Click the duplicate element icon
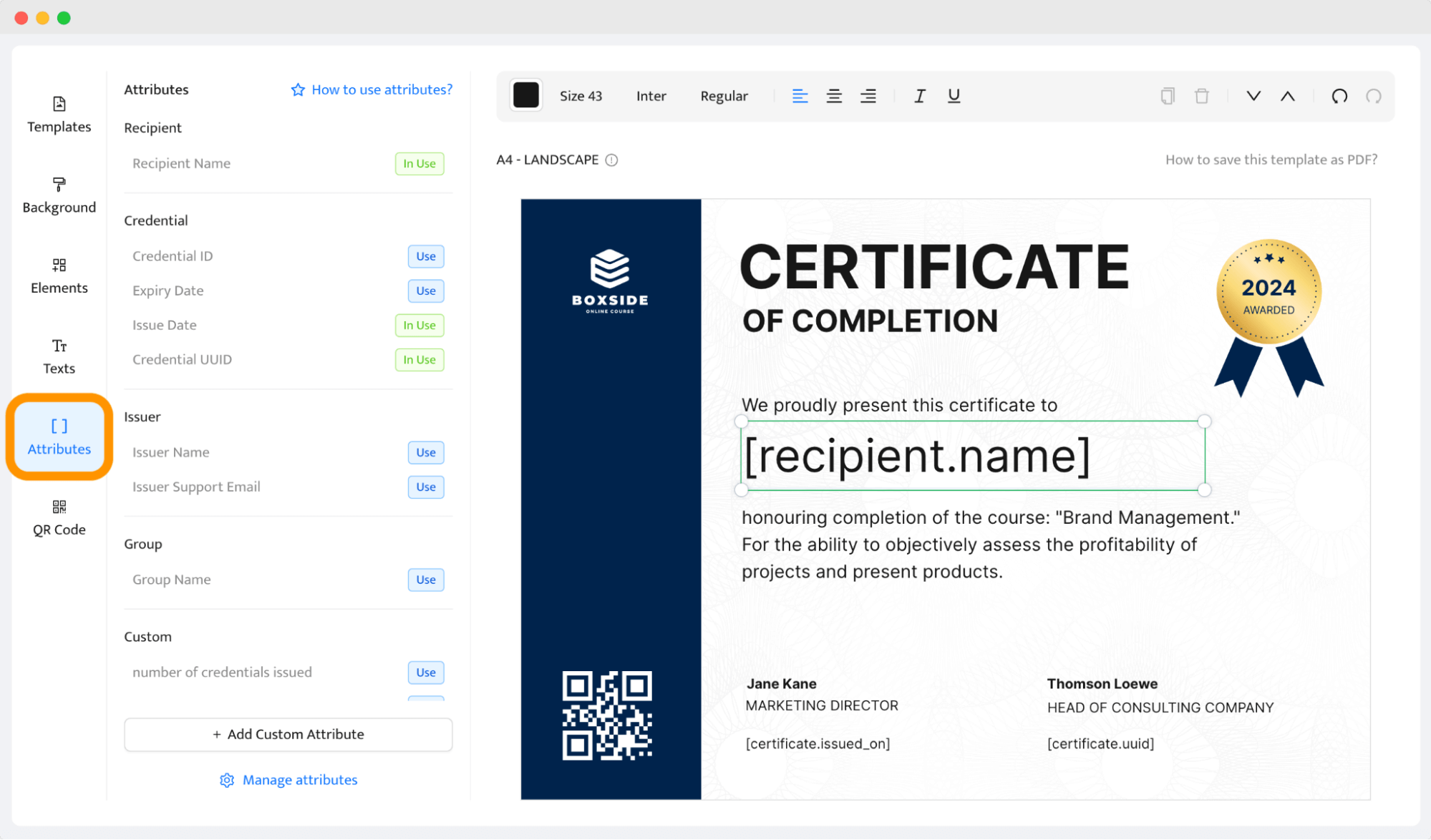1431x840 pixels. [1168, 96]
